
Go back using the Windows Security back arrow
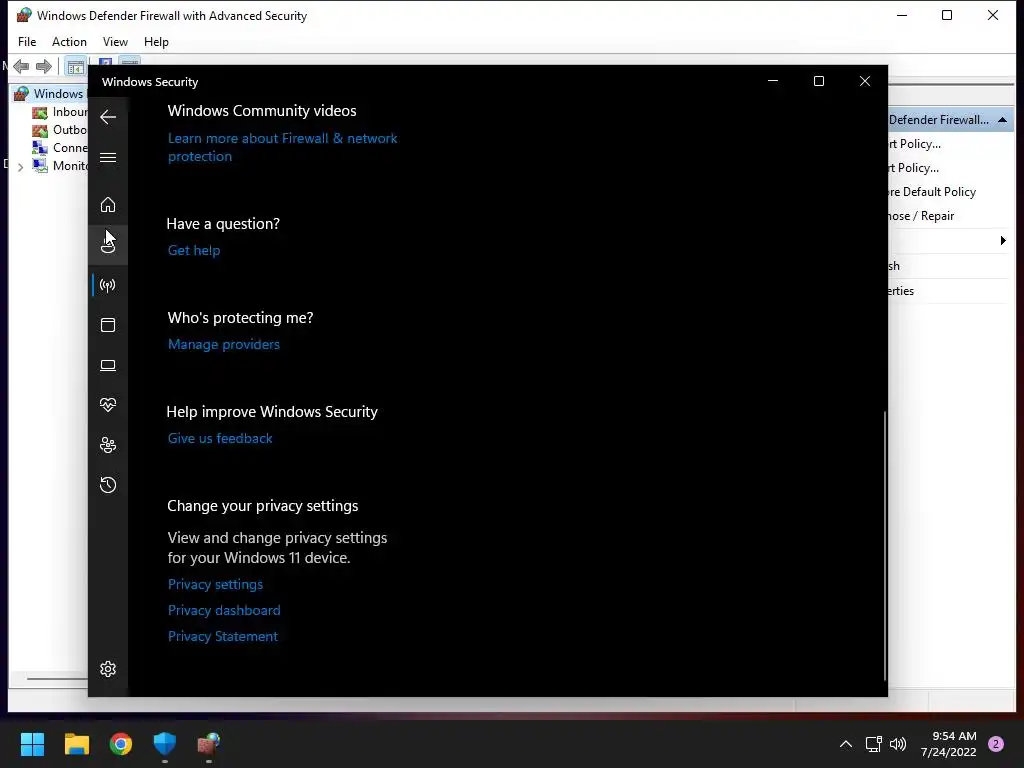[108, 118]
